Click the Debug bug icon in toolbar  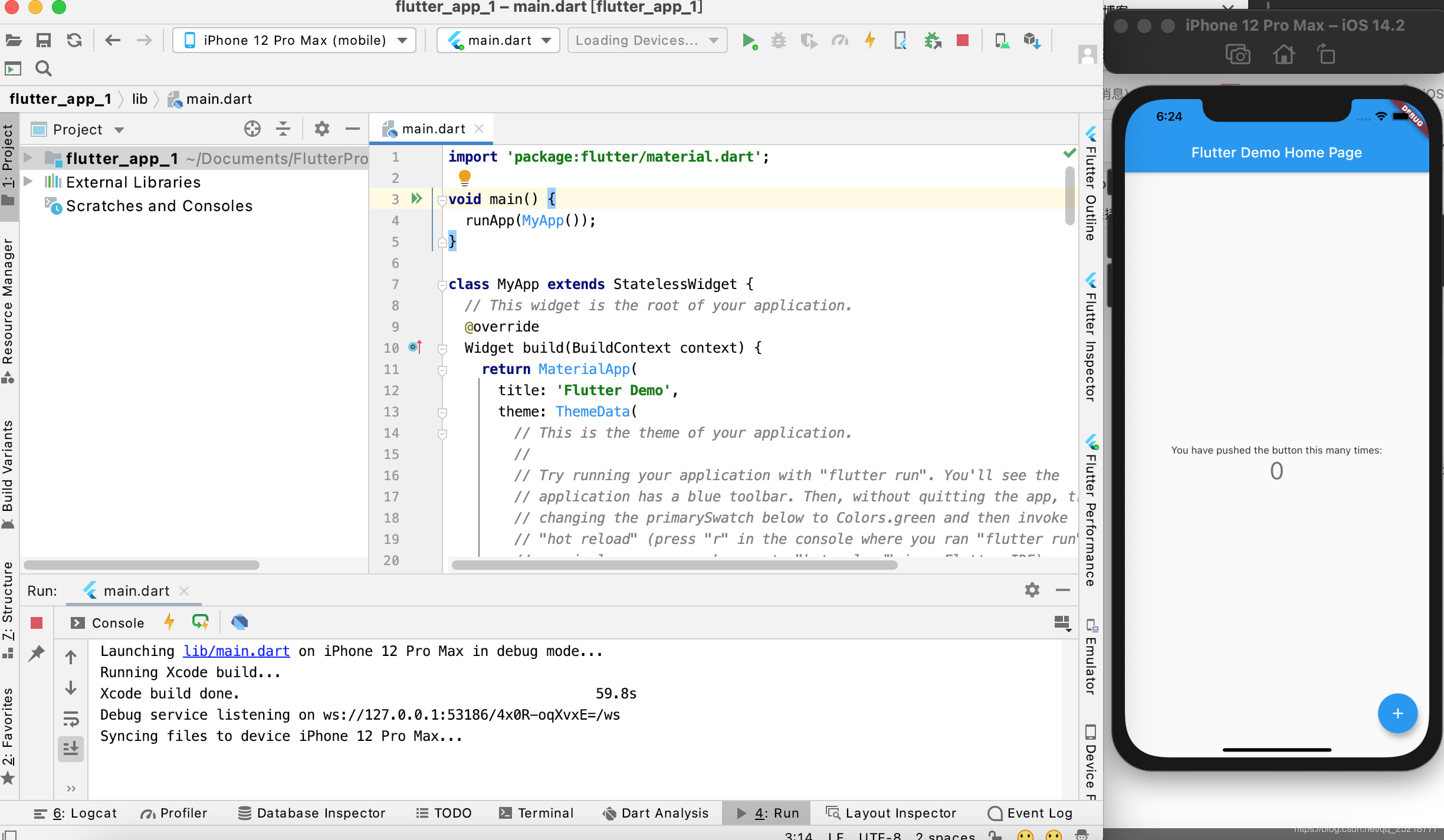point(779,41)
